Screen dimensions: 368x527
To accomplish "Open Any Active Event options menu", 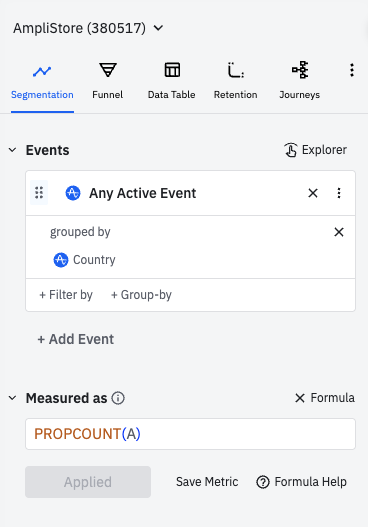I will [x=339, y=193].
